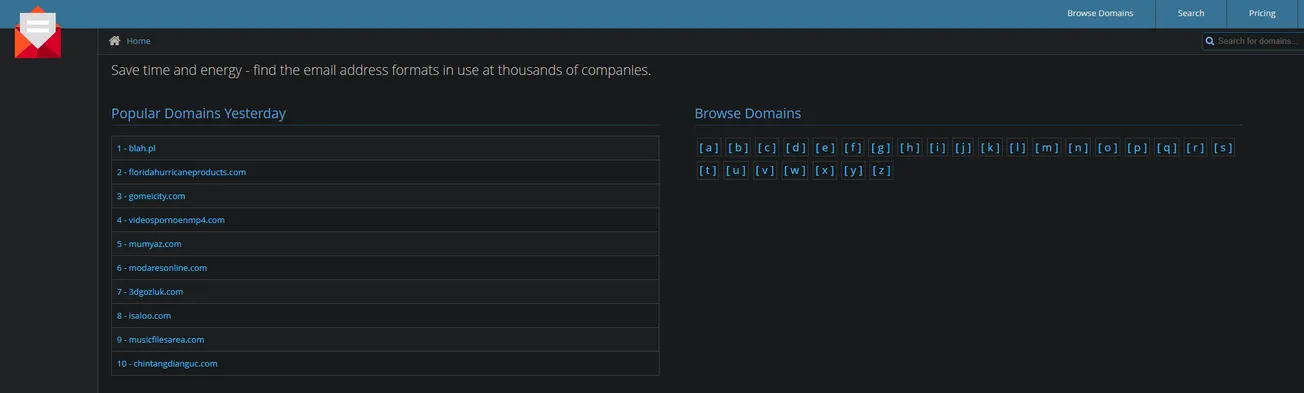Browse domains starting with [n]
This screenshot has width=1304, height=393.
[x=1078, y=148]
